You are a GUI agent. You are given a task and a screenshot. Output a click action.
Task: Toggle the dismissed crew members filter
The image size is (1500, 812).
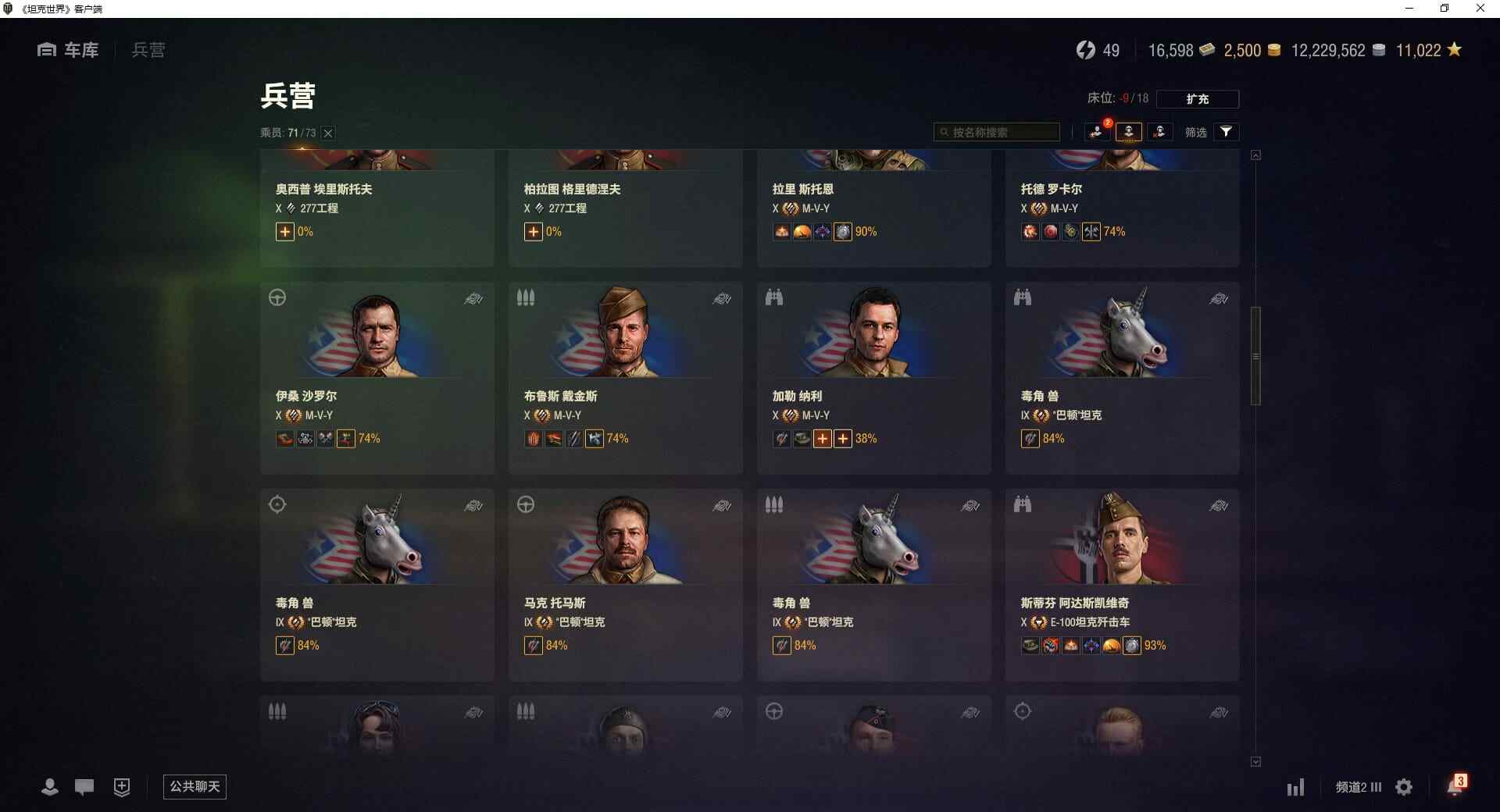coord(1159,132)
